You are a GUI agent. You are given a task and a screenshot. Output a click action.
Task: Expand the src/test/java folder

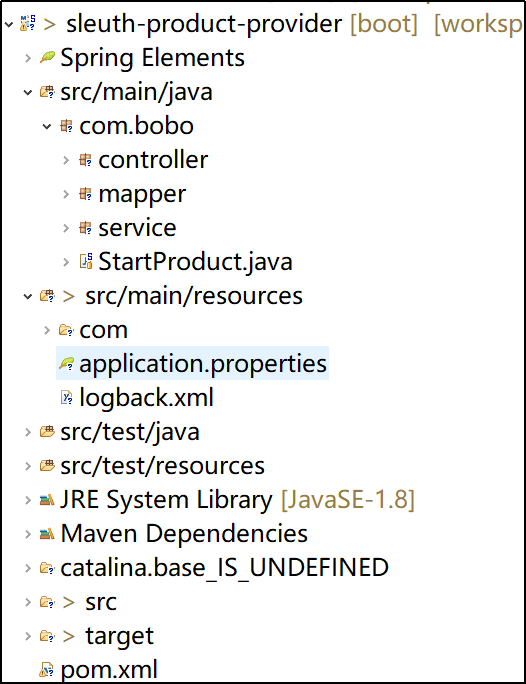tap(28, 432)
